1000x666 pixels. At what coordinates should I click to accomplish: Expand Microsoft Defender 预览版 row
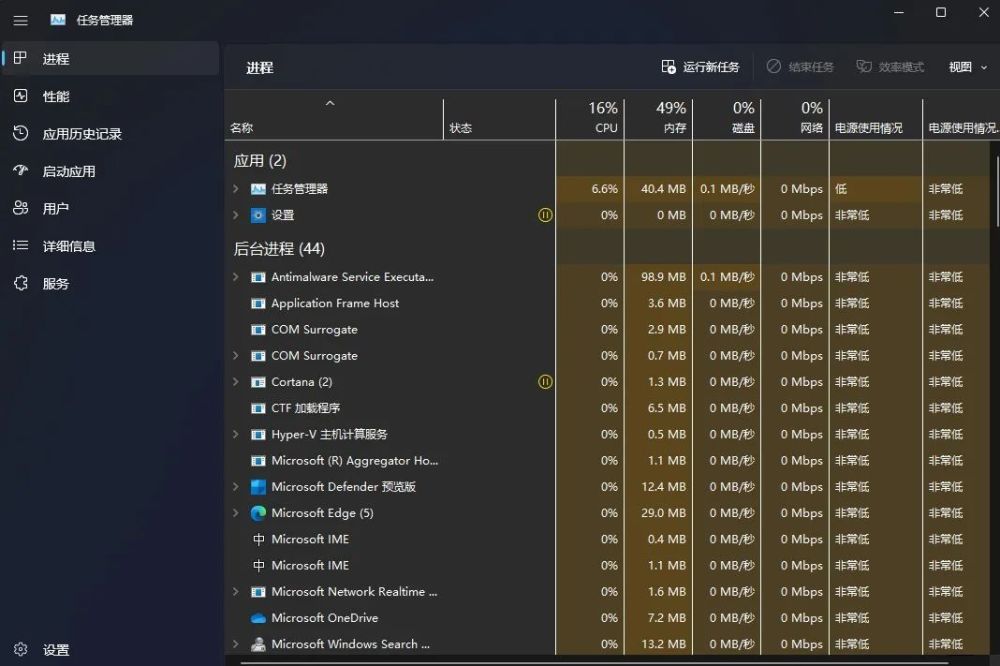coord(235,487)
